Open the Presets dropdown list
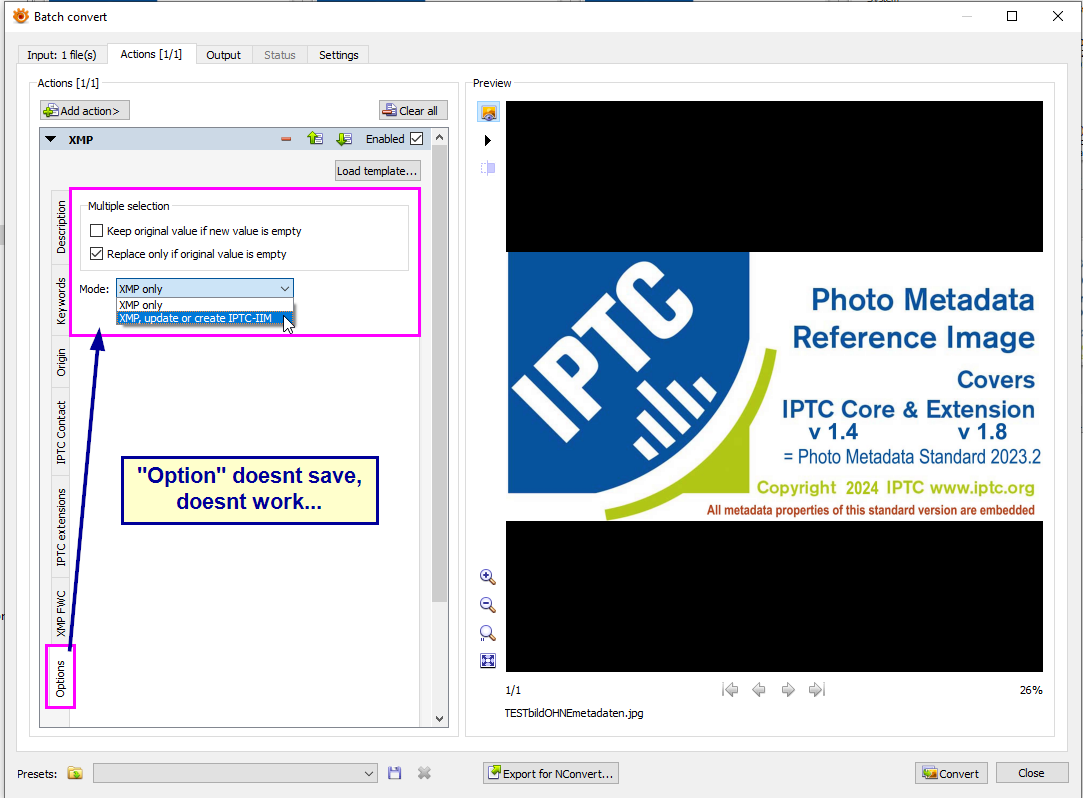 tap(369, 773)
